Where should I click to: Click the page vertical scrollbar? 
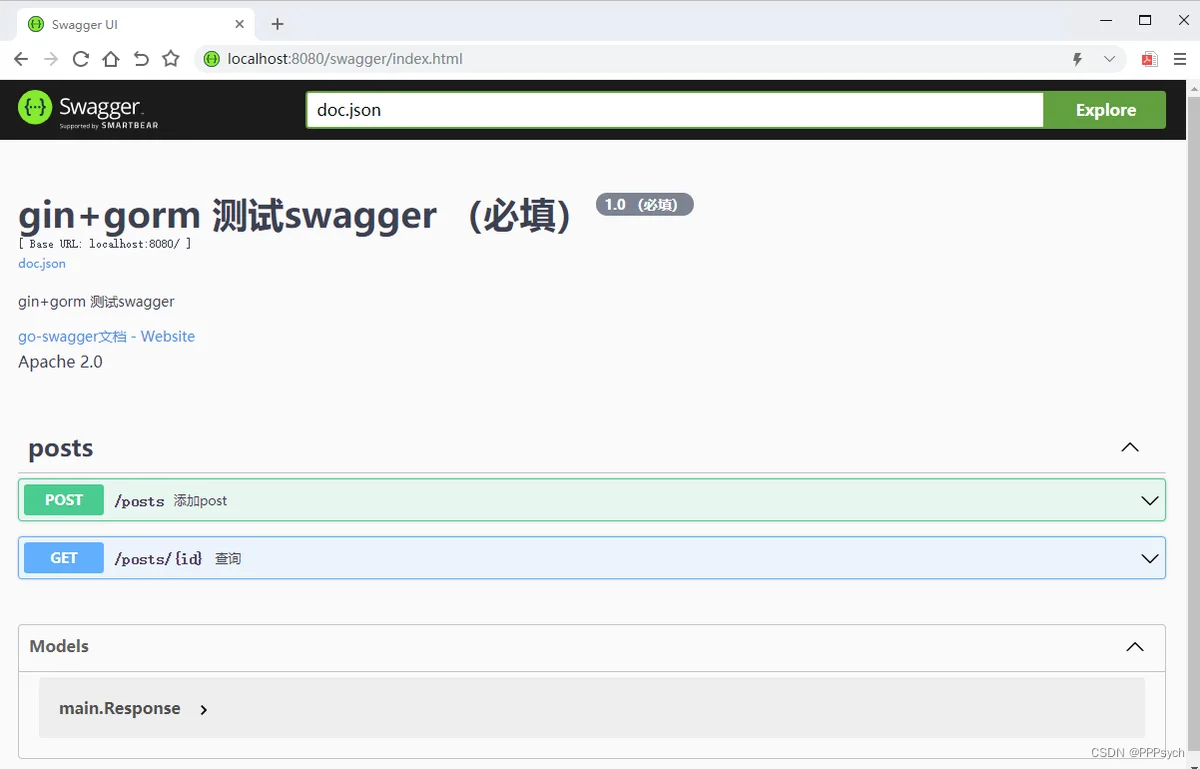pyautogui.click(x=1192, y=424)
